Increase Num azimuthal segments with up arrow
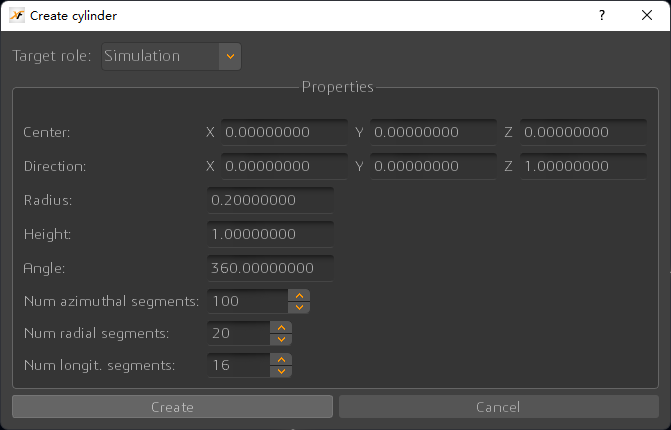 click(299, 295)
